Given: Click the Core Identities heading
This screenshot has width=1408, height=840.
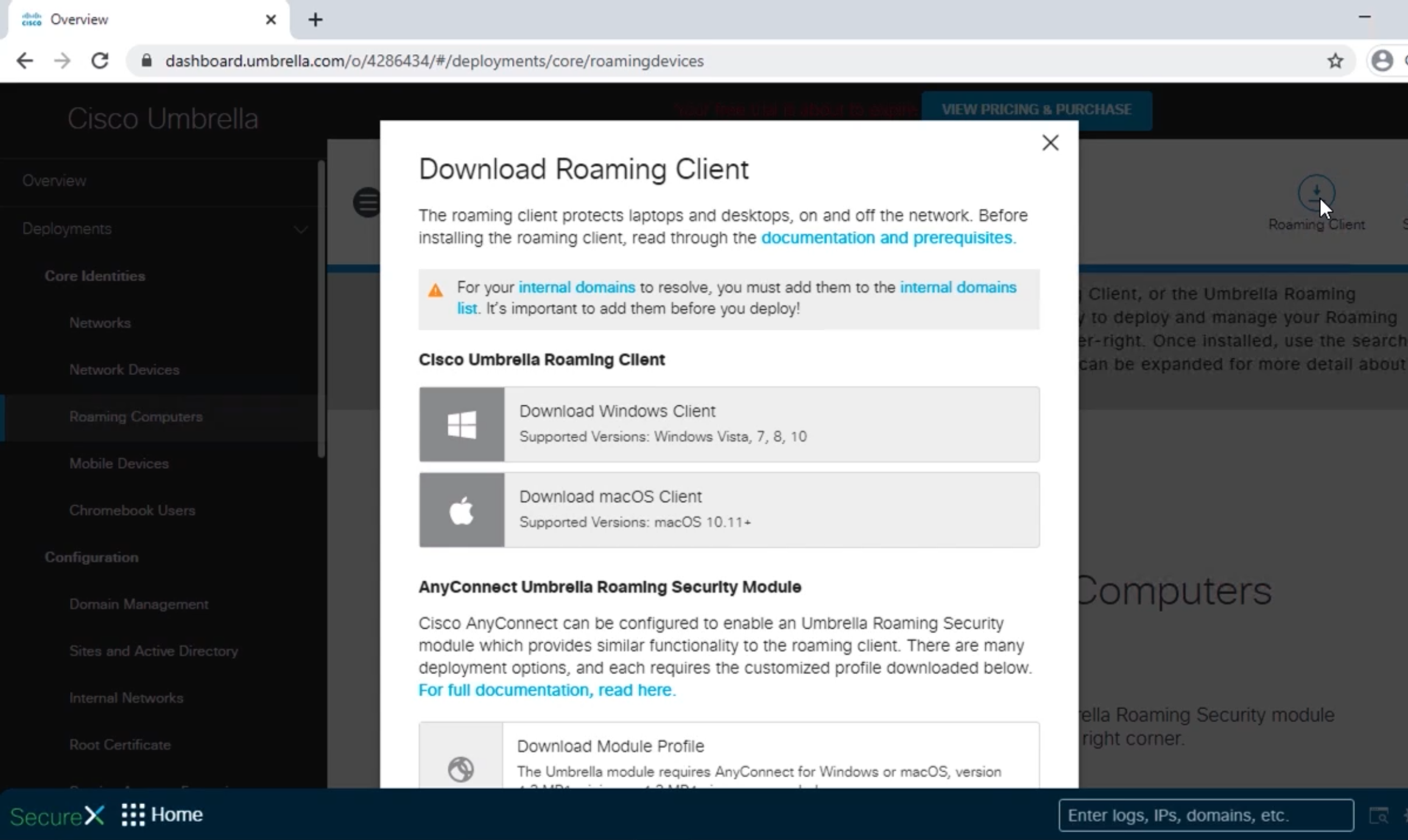Looking at the screenshot, I should click(95, 276).
